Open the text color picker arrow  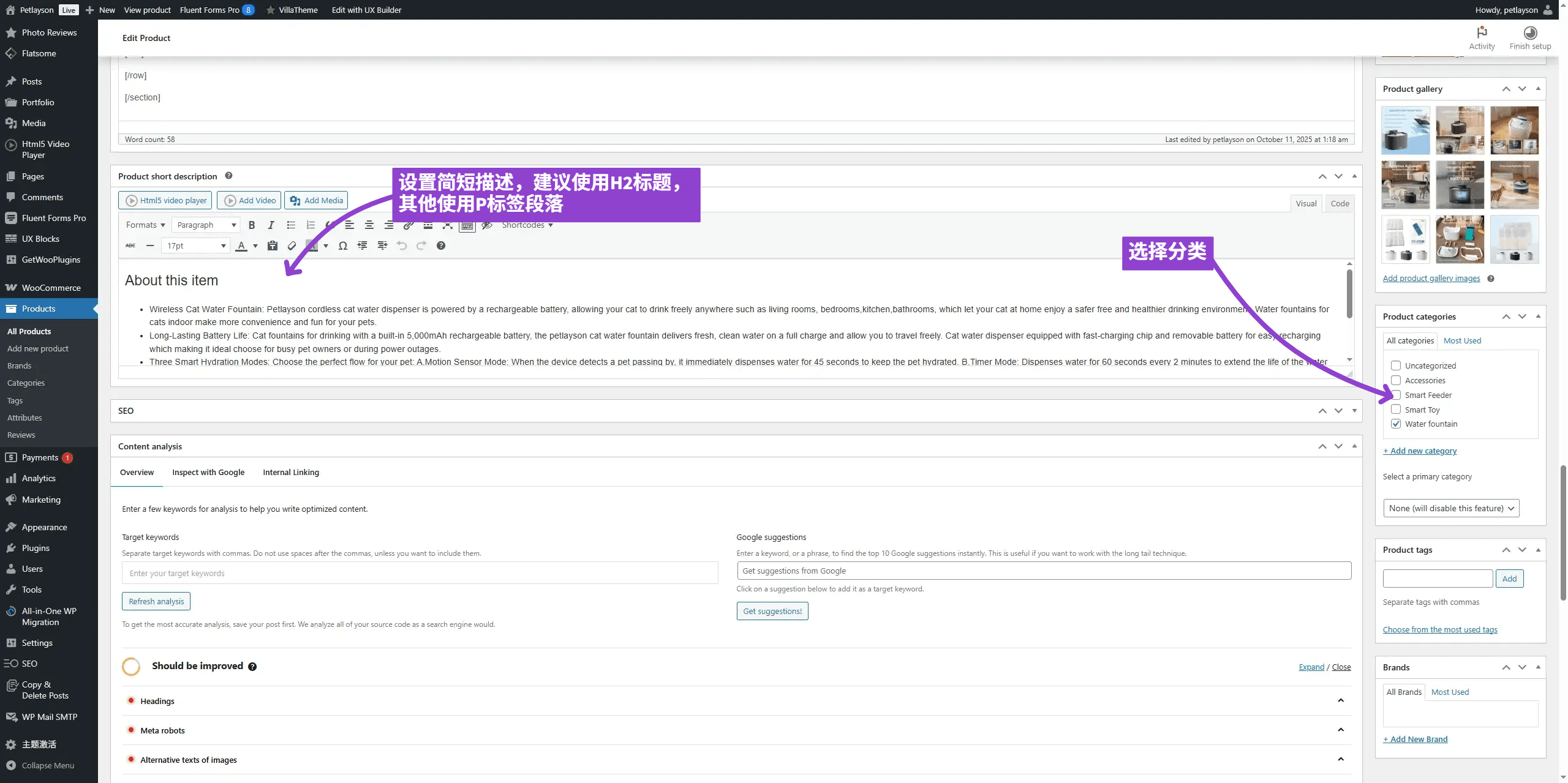[255, 246]
